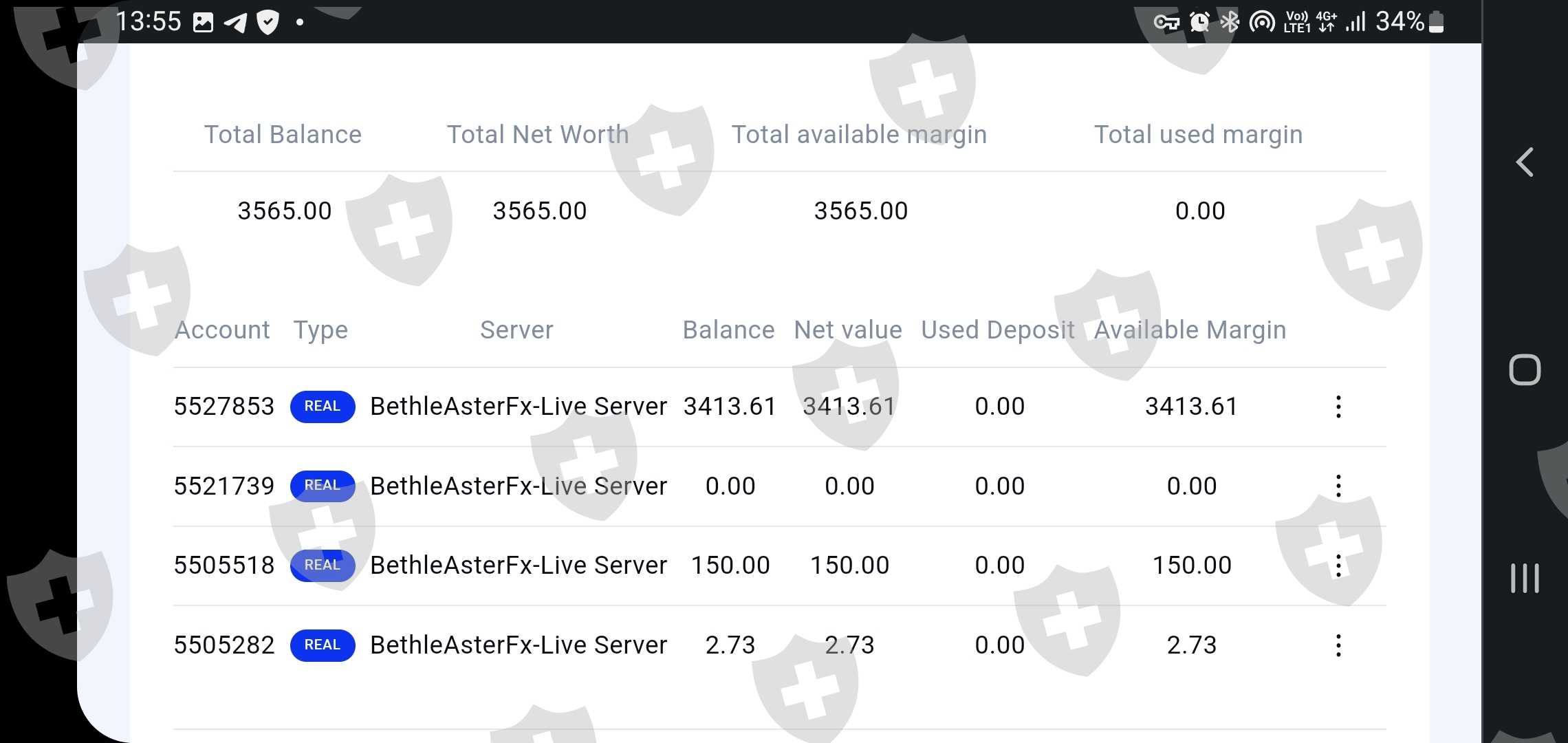Click the Balance column header
Image resolution: width=1568 pixels, height=743 pixels.
click(x=728, y=330)
